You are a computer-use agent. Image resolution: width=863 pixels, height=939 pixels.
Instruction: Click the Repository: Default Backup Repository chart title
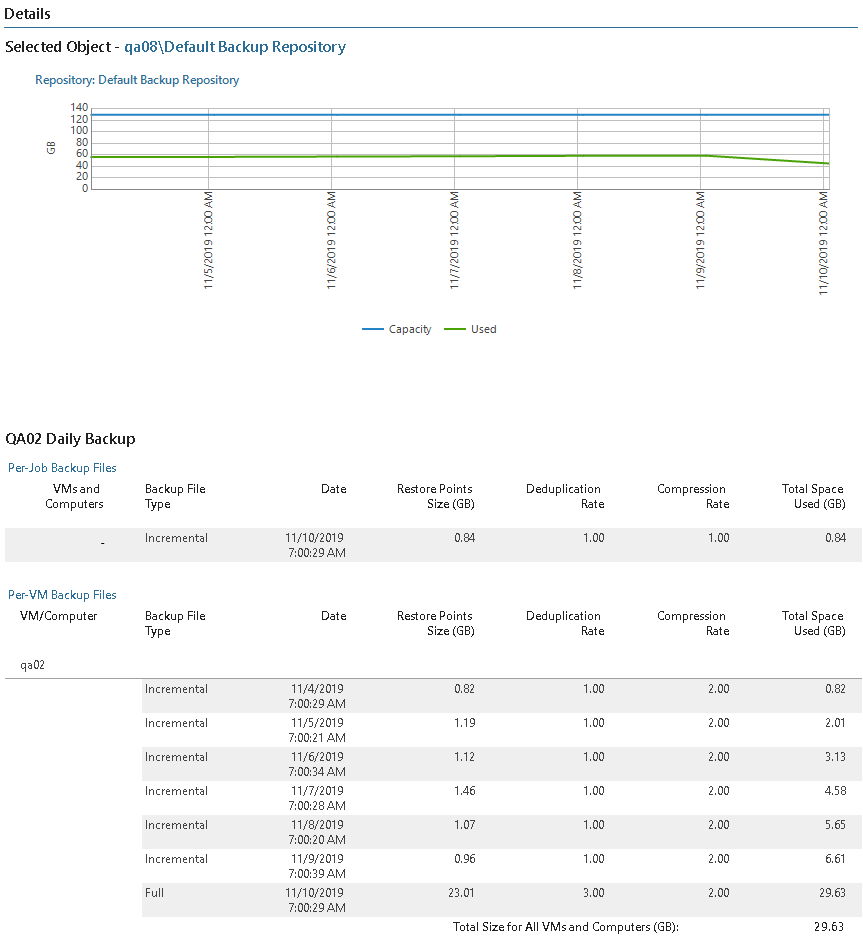pyautogui.click(x=137, y=80)
